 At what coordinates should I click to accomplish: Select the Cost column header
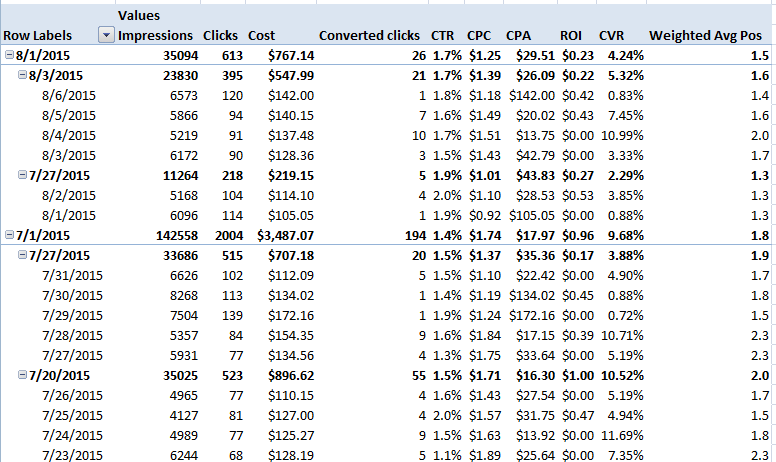click(x=261, y=36)
